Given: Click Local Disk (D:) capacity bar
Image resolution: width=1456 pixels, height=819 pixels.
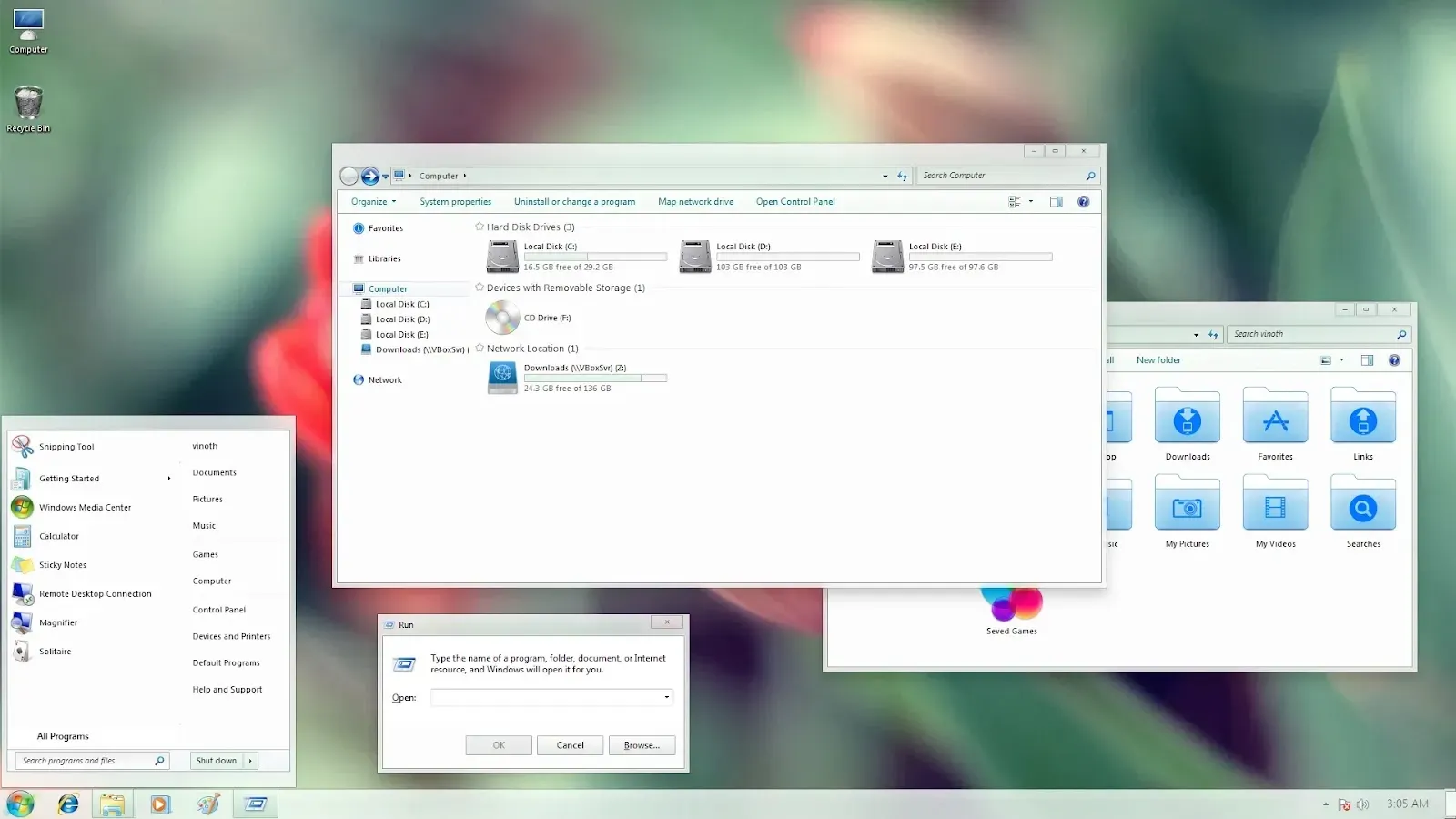Looking at the screenshot, I should tap(788, 257).
